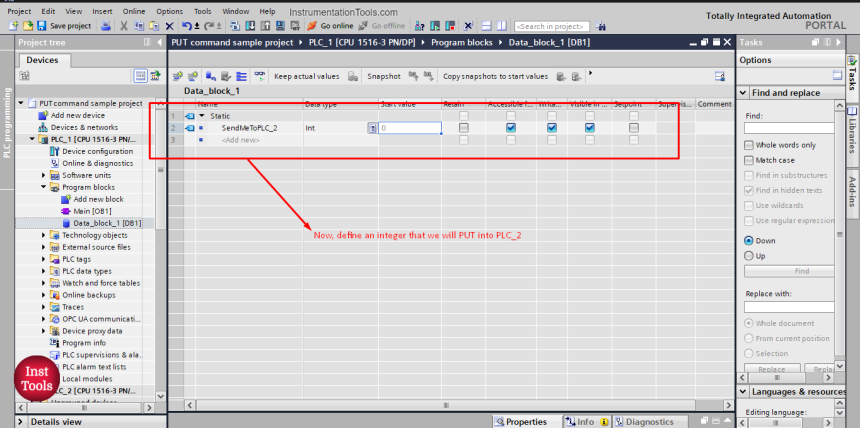Uncheck Accessible checkbox for SendMeToPLC_2
This screenshot has width=860, height=428.
(x=511, y=128)
